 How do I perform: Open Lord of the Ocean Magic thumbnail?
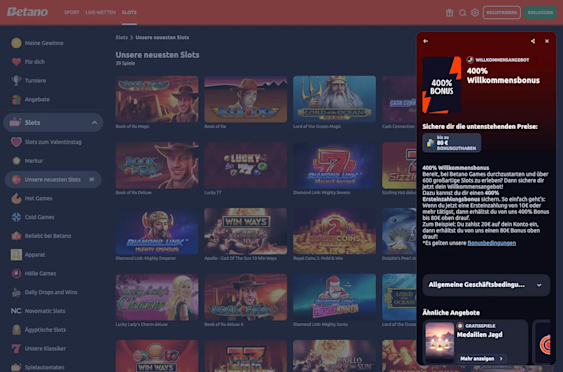click(x=334, y=99)
